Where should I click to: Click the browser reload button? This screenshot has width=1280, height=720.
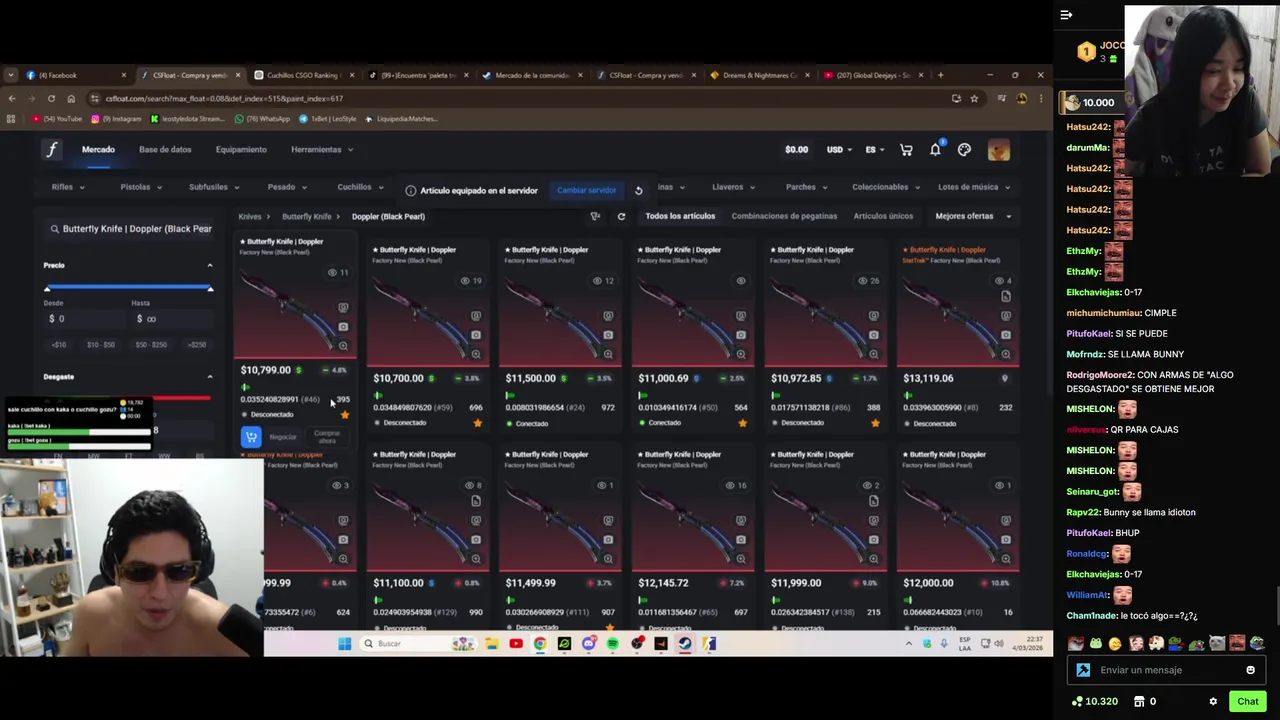pos(51,98)
